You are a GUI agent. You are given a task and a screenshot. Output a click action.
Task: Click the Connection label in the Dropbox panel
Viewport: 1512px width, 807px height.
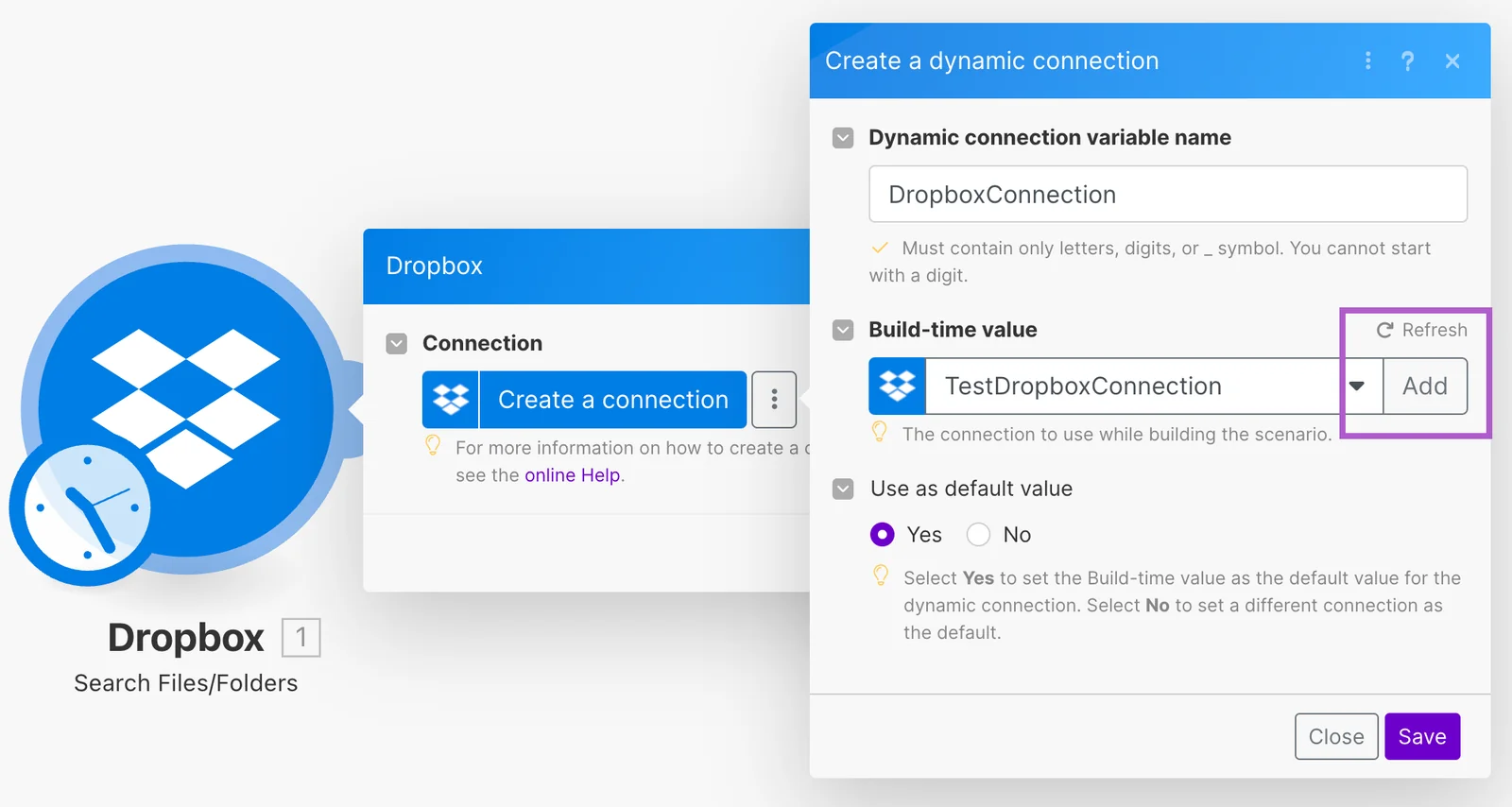(482, 343)
